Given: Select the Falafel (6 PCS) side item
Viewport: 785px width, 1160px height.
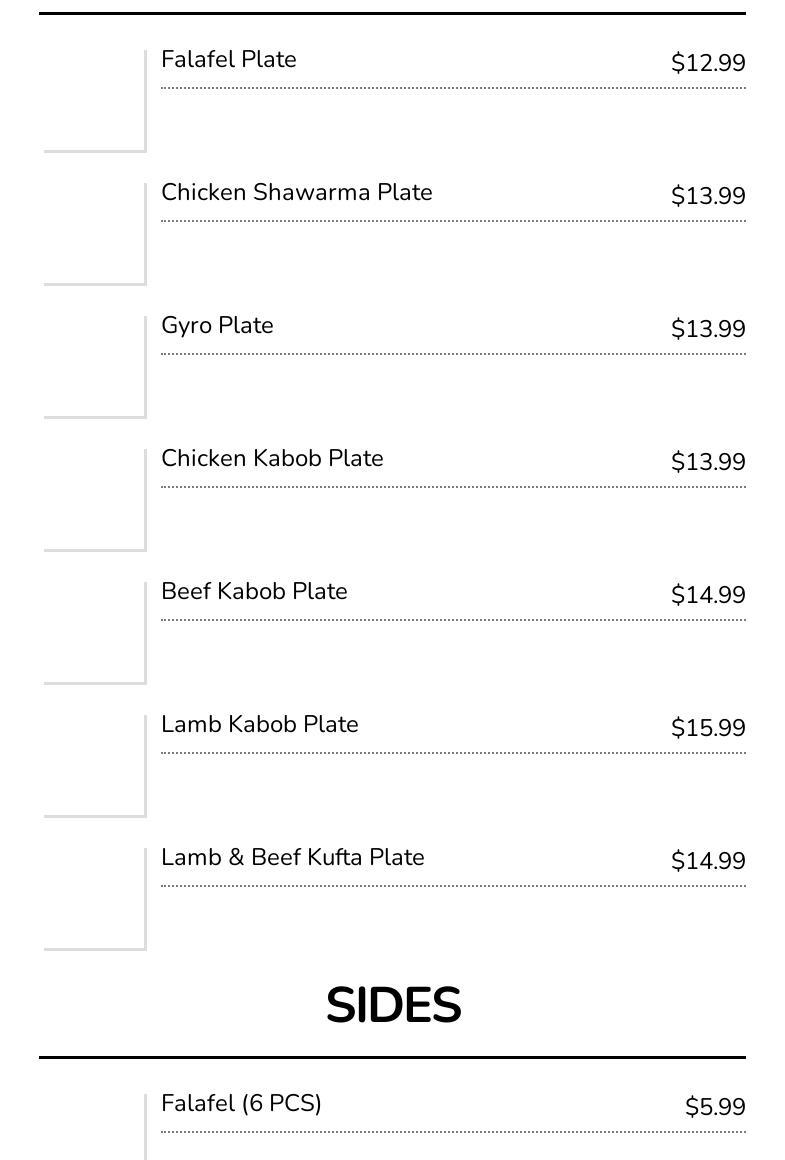Looking at the screenshot, I should point(241,1104).
